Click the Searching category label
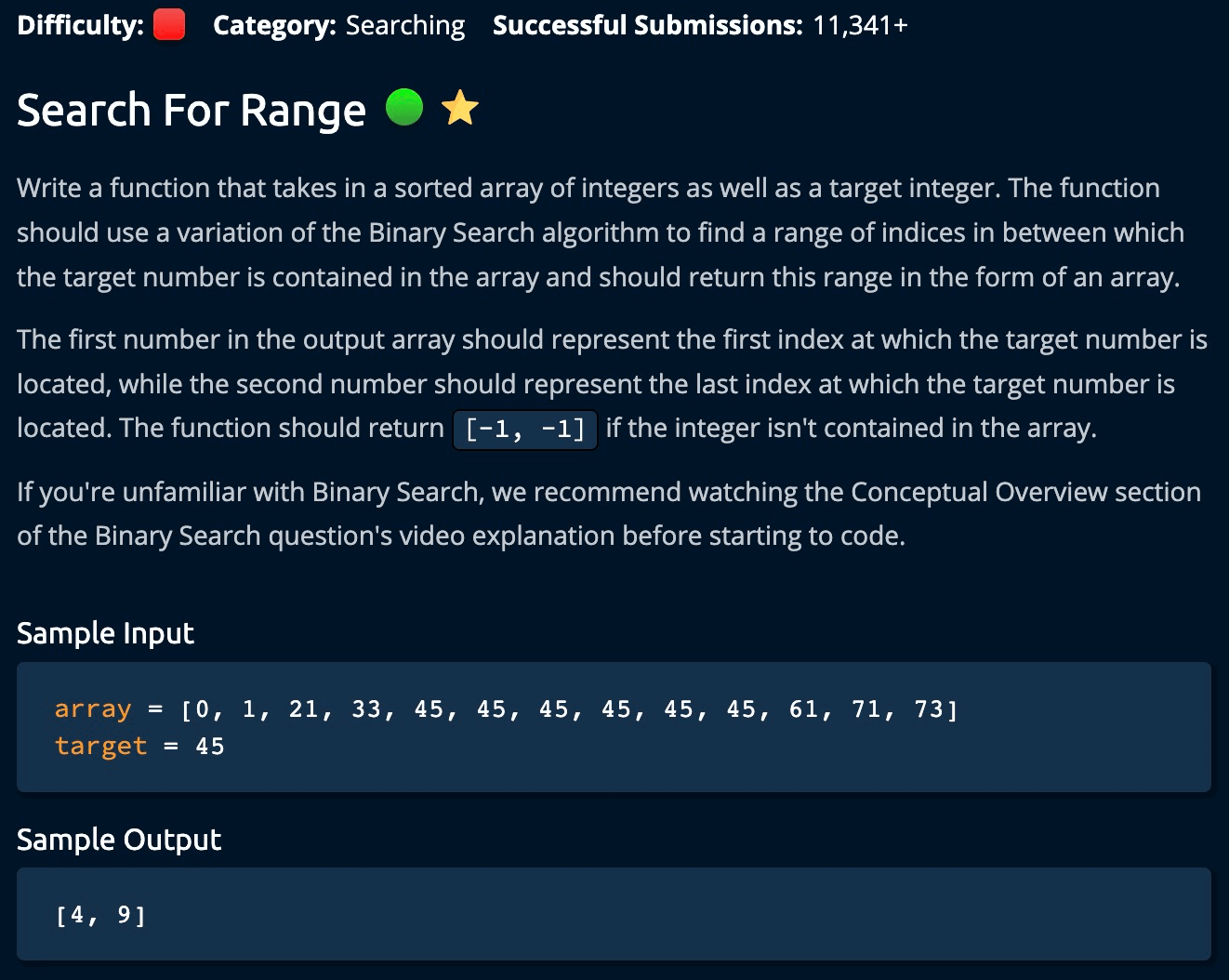The image size is (1229, 980). point(405,25)
